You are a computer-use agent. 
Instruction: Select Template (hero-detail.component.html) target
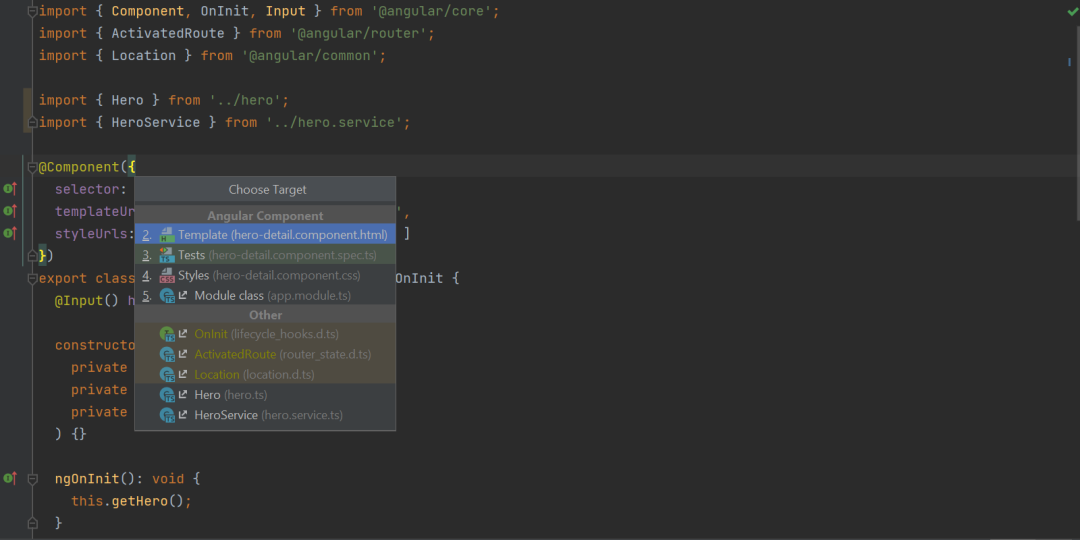[265, 235]
